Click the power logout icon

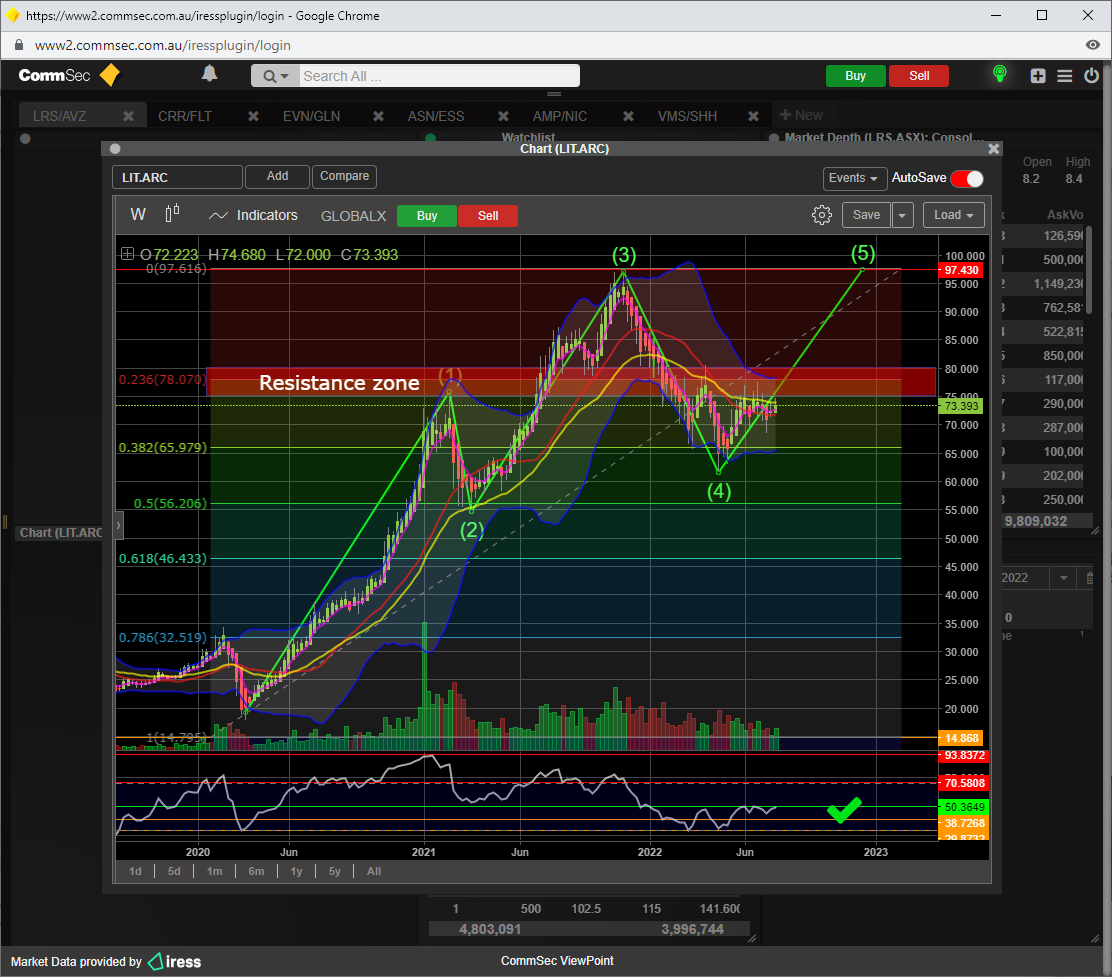[x=1091, y=75]
